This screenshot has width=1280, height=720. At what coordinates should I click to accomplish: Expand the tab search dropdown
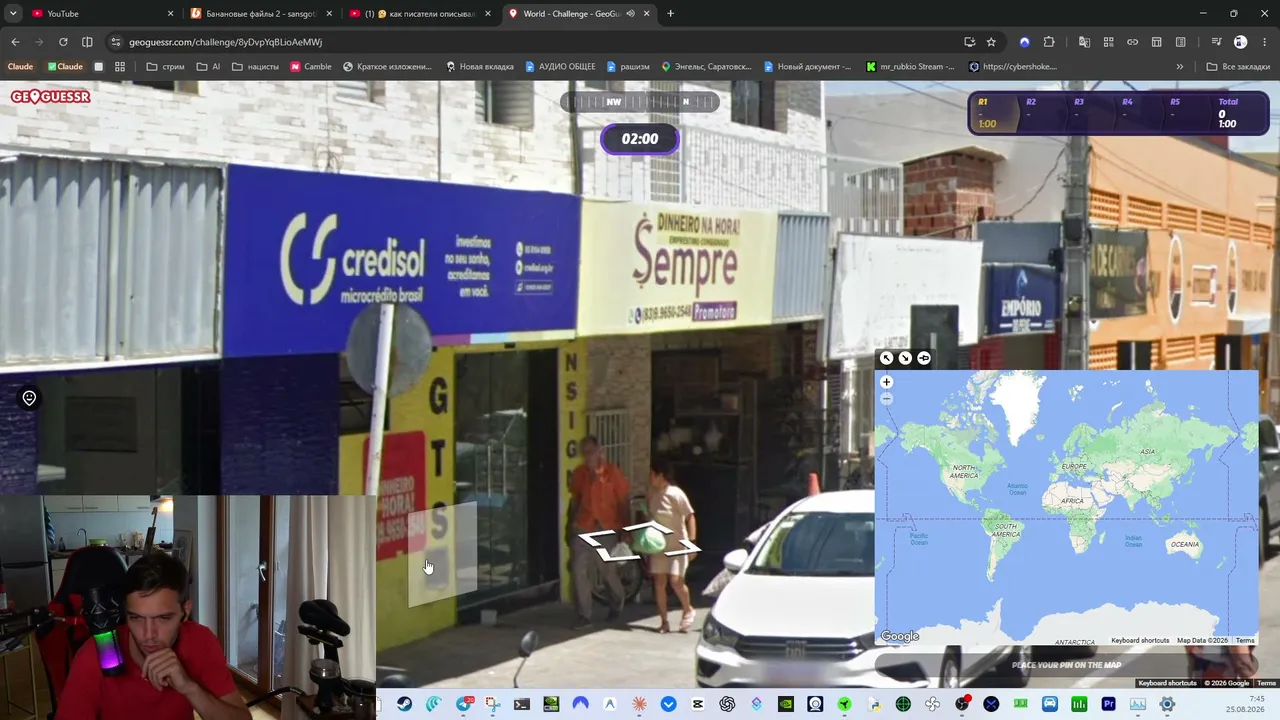[13, 14]
